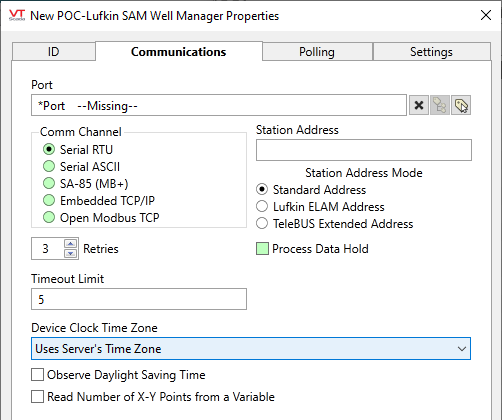Increase Retries with the up arrow
502x420 pixels.
(70, 244)
